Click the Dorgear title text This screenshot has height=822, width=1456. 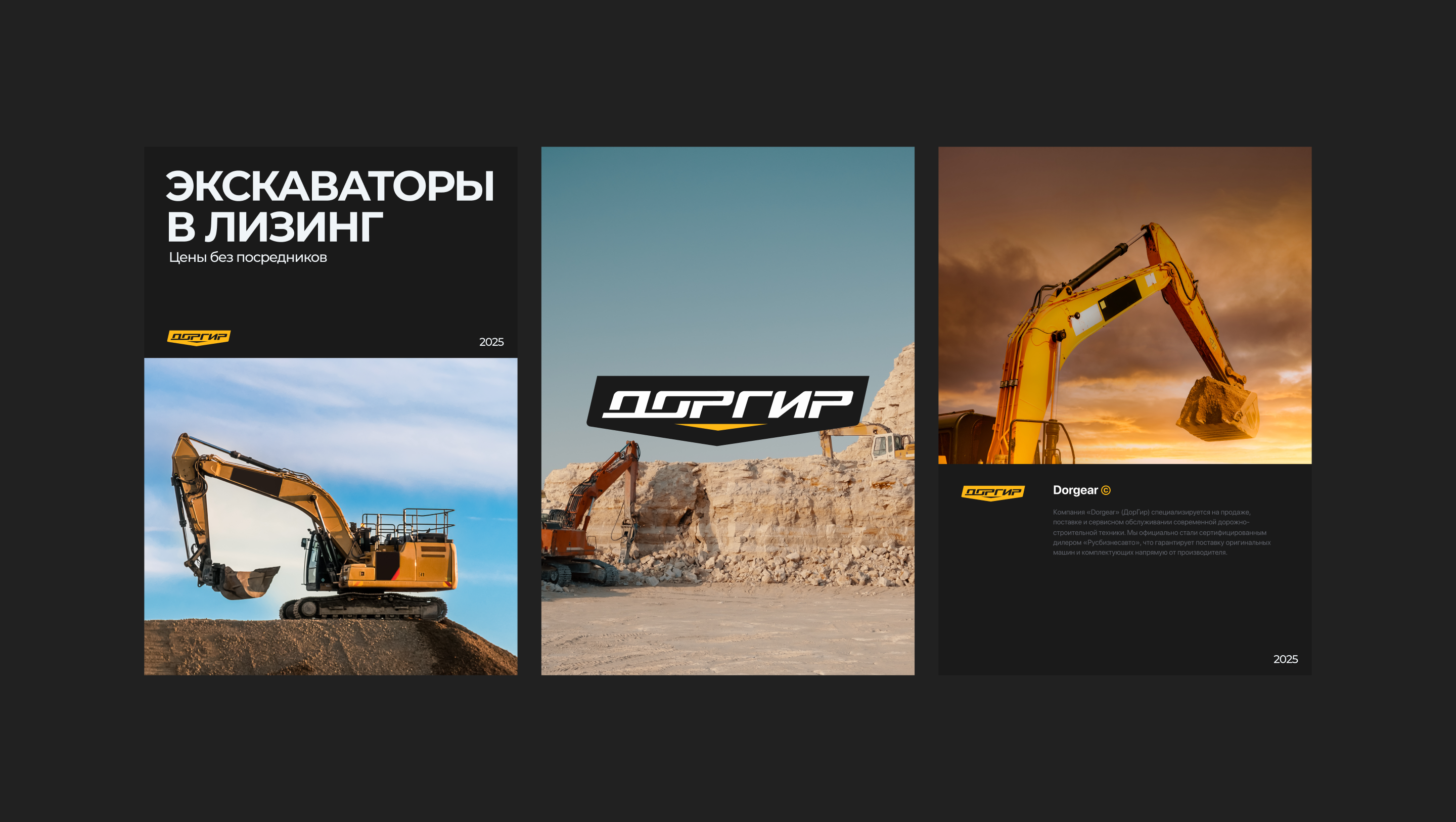coord(1074,490)
